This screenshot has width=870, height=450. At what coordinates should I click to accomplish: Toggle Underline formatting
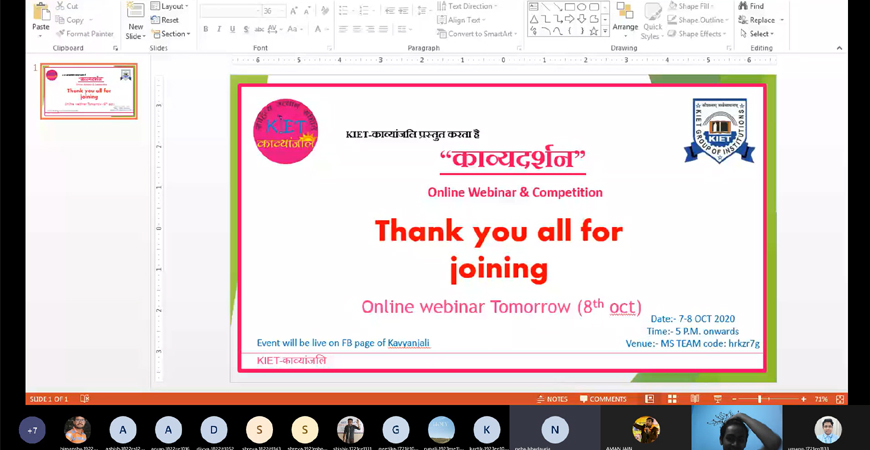coord(233,30)
